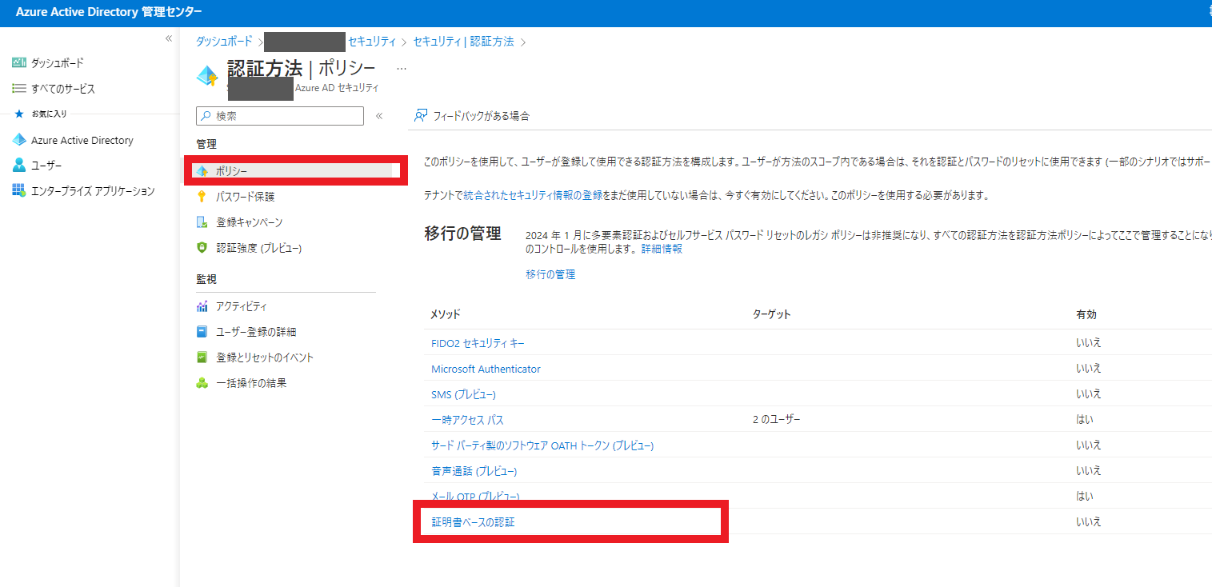The image size is (1212, 587).
Task: Open the ユーザー登録の詳細 icon
Action: [x=203, y=332]
